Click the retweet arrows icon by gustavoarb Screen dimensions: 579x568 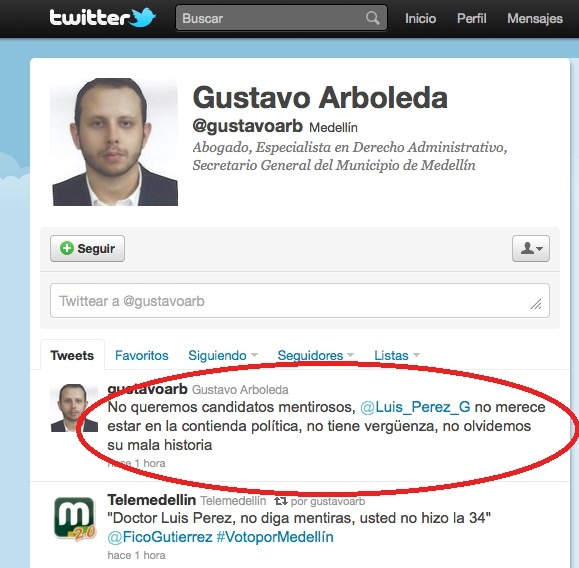click(281, 501)
